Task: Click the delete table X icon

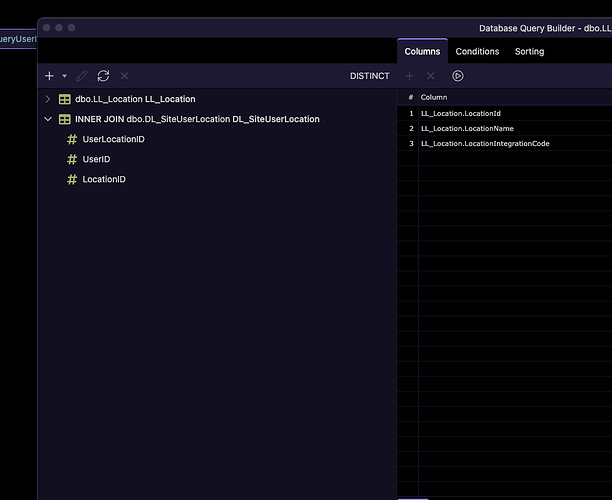Action: 124,76
